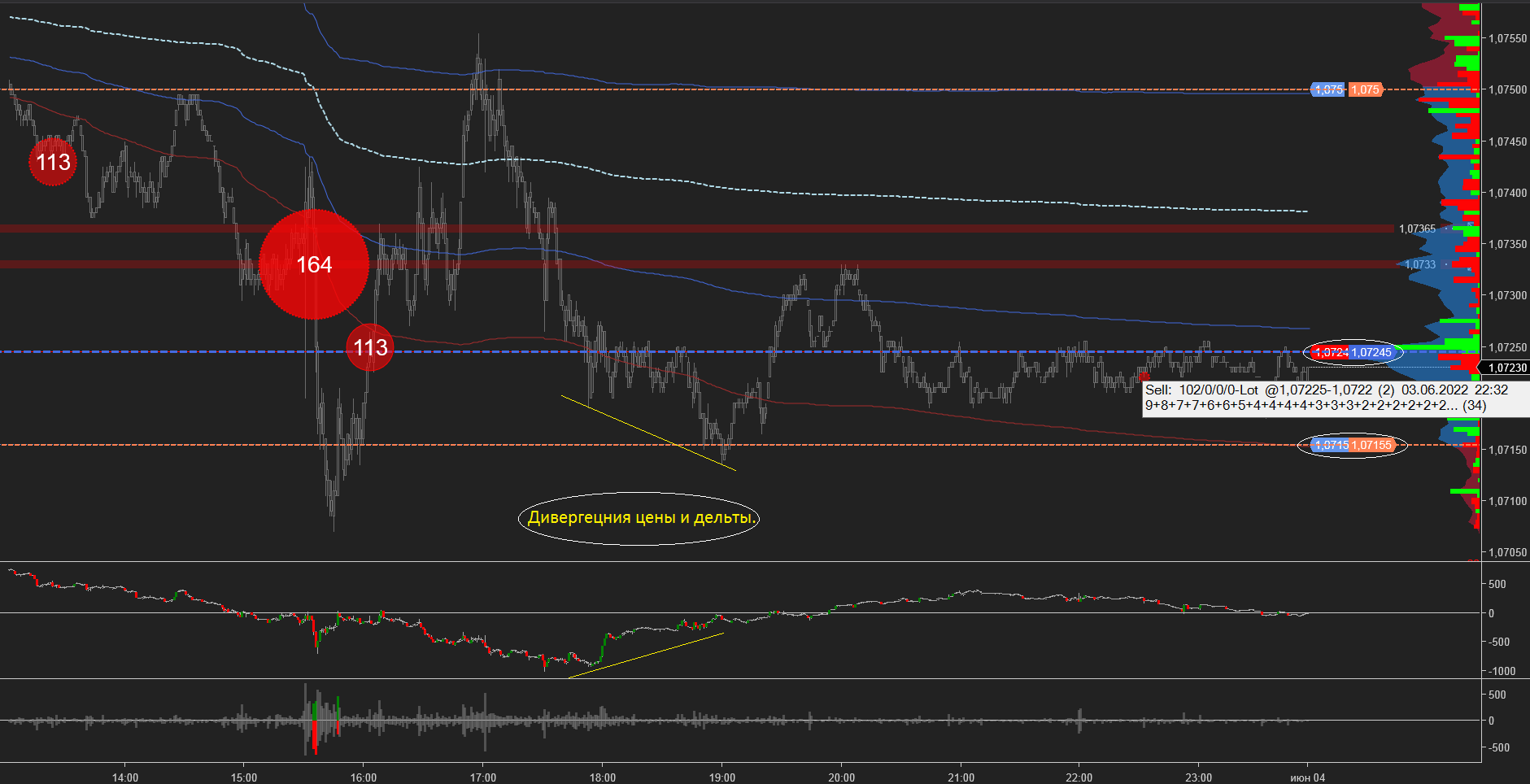Screen dimensions: 1530x784
Task: Click the tooltip line starting 9+8+7+7+6
Action: pos(1315,405)
